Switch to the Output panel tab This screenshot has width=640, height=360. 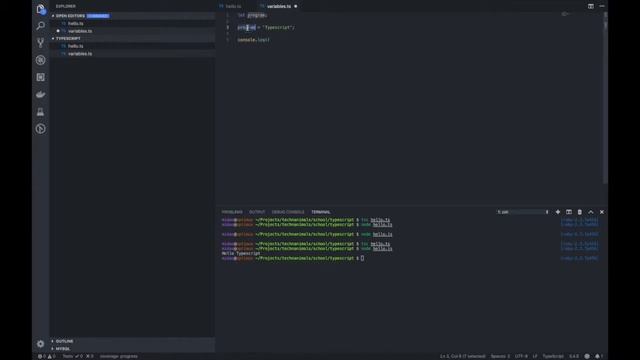click(257, 212)
